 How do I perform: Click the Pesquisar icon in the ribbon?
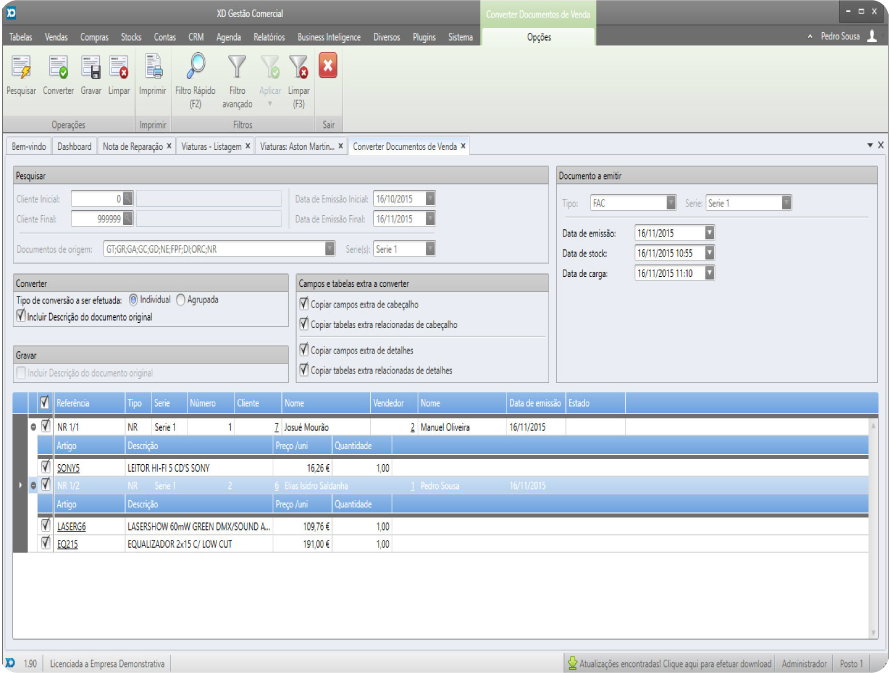(20, 69)
